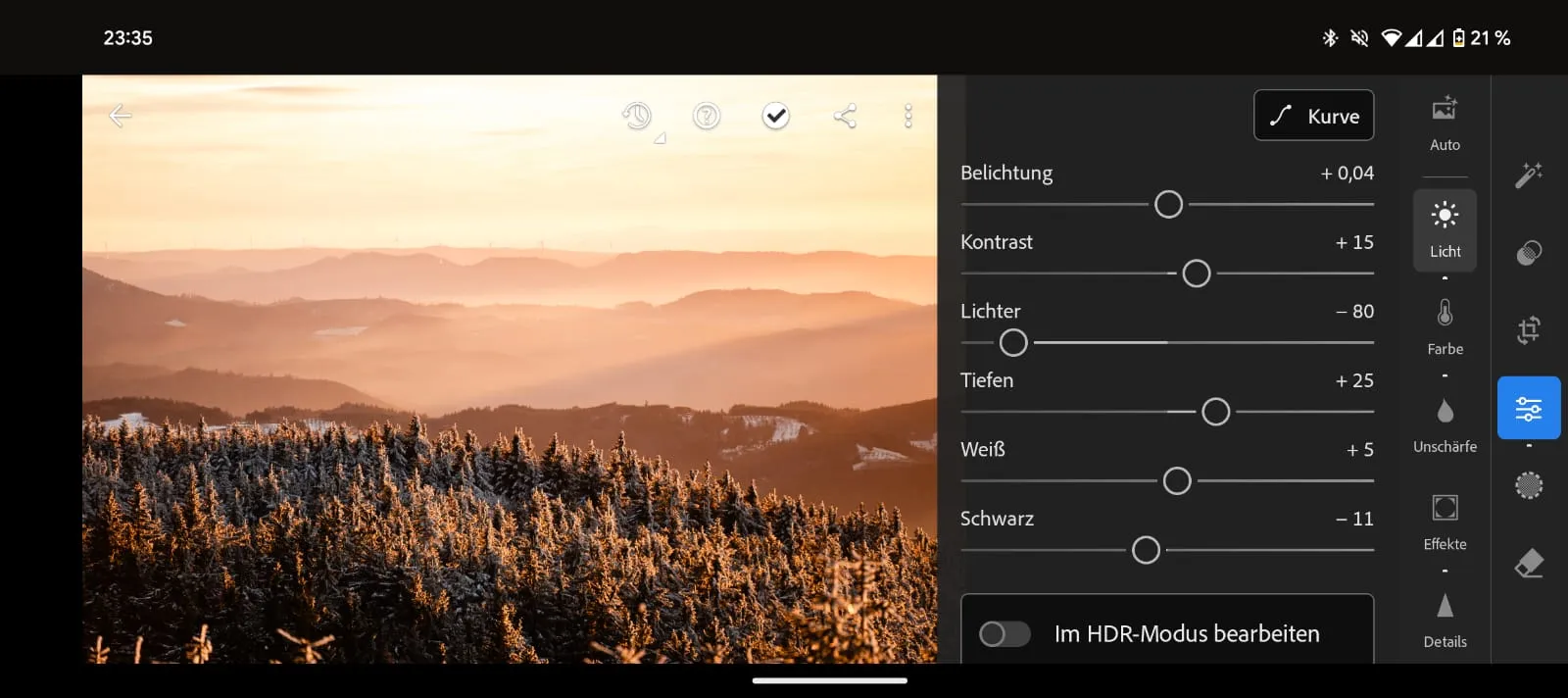Image resolution: width=1568 pixels, height=698 pixels.
Task: Apply Auto adjustments
Action: 1445,124
